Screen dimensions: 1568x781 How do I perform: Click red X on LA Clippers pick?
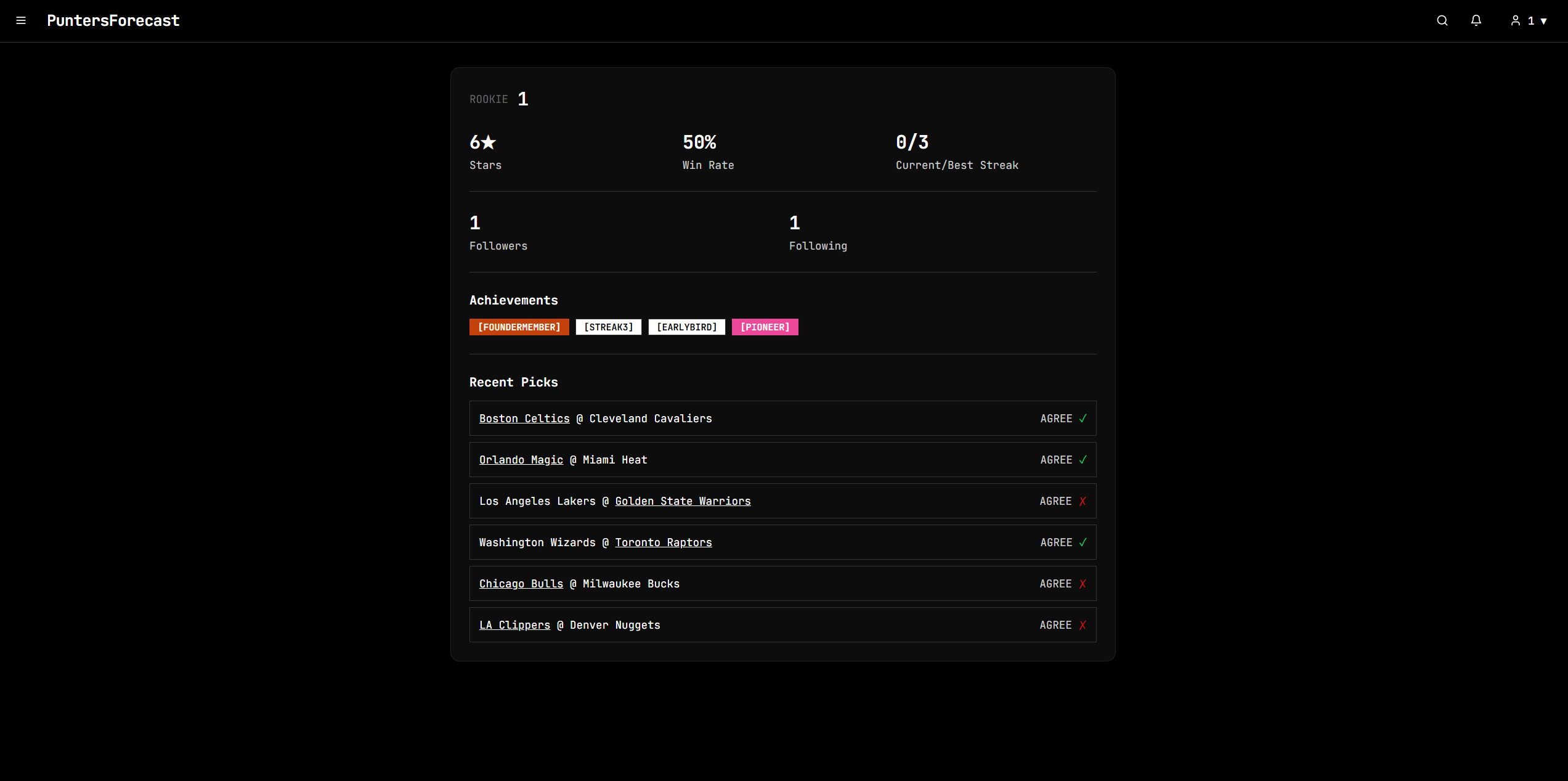[1083, 625]
